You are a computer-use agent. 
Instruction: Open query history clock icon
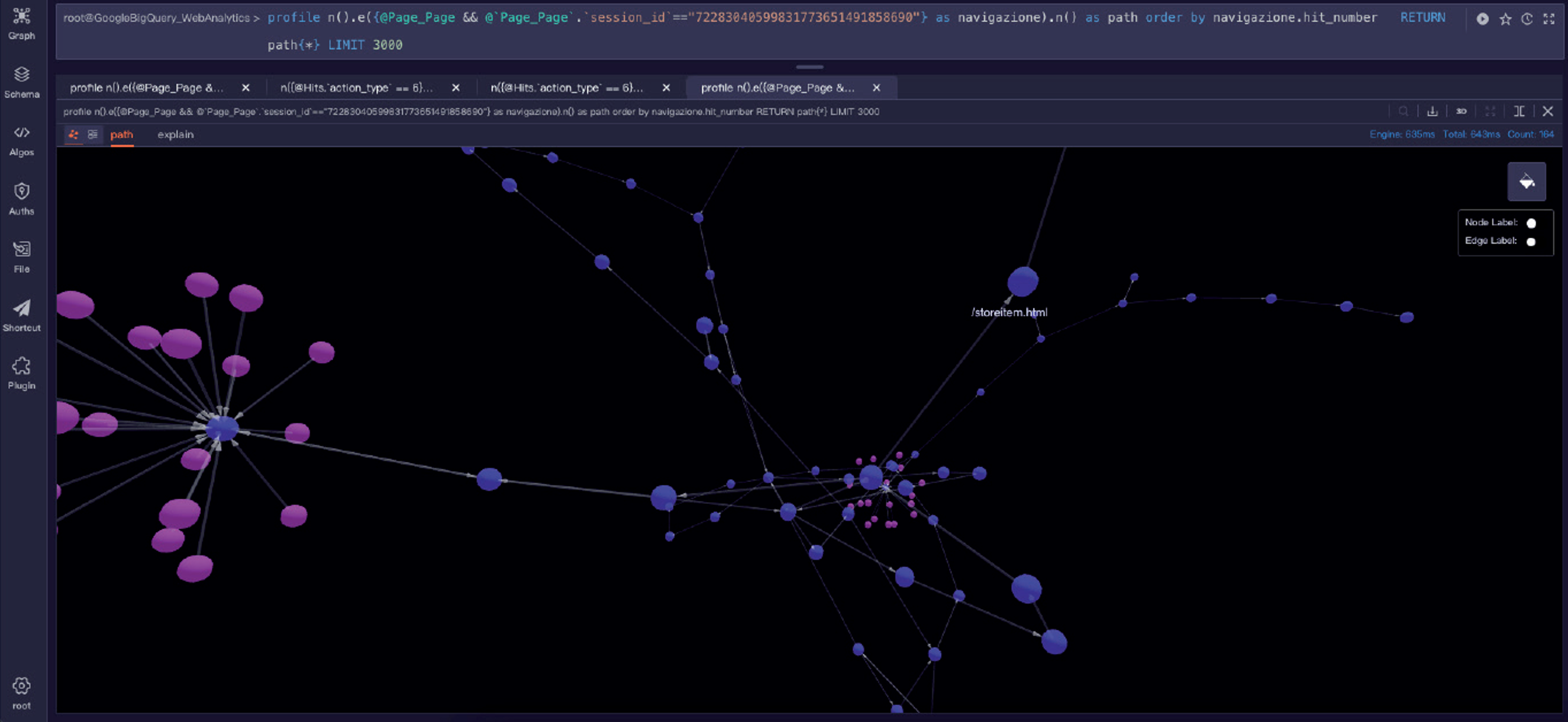point(1527,19)
